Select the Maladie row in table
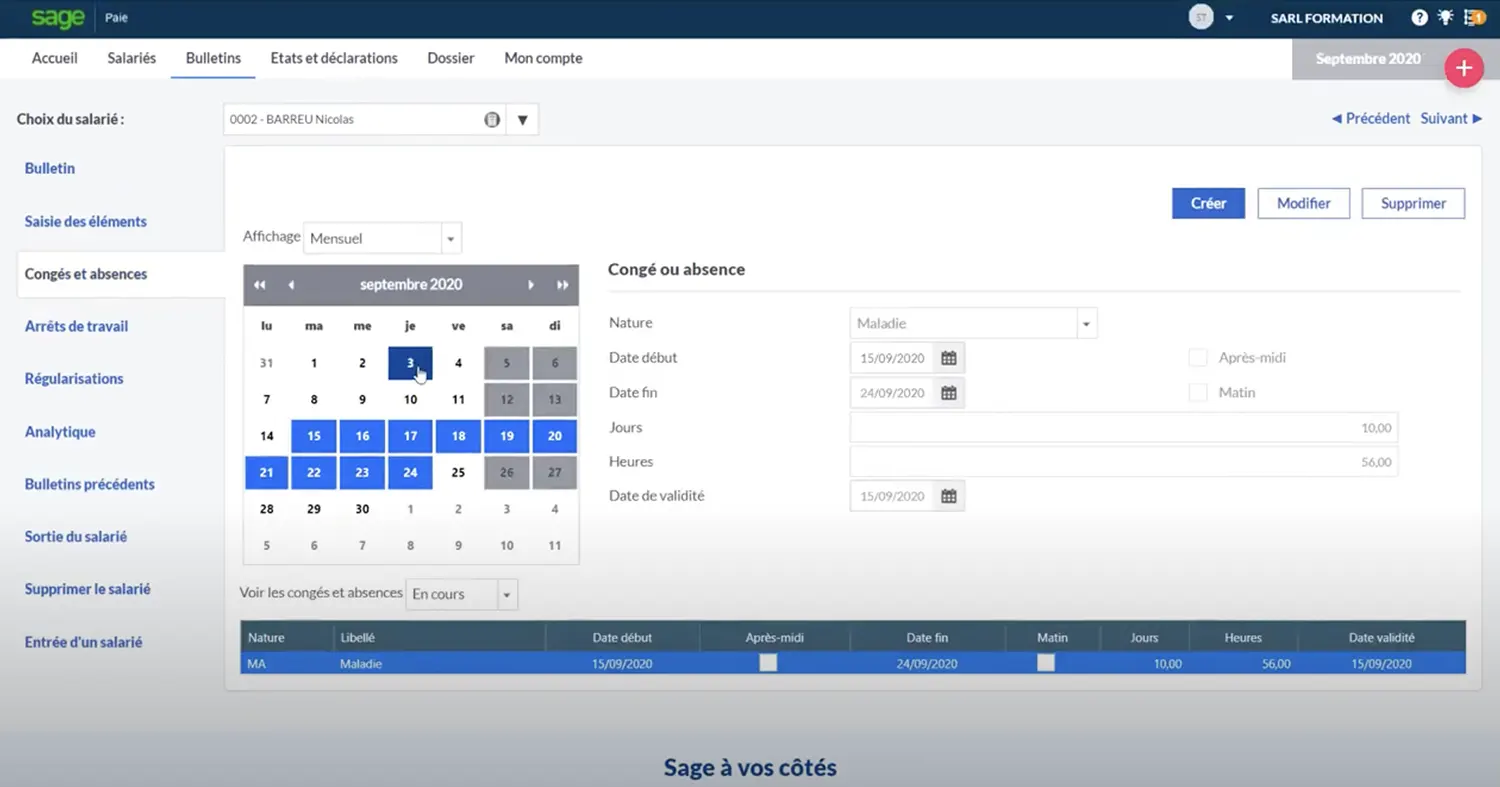The width and height of the screenshot is (1500, 787). (853, 663)
